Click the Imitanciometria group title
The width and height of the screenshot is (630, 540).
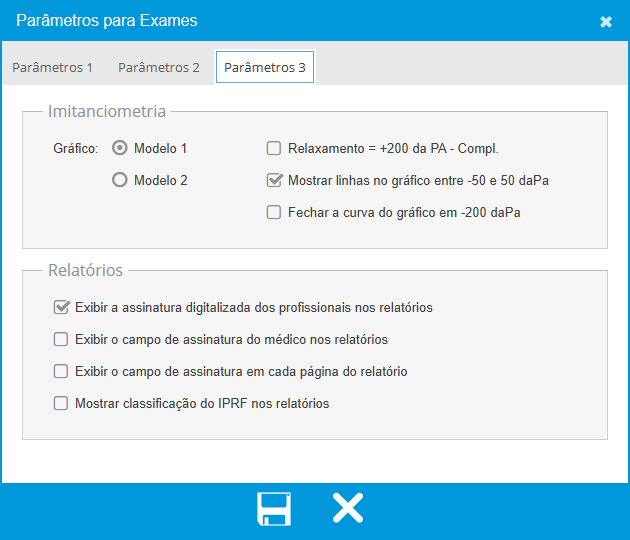tap(107, 111)
